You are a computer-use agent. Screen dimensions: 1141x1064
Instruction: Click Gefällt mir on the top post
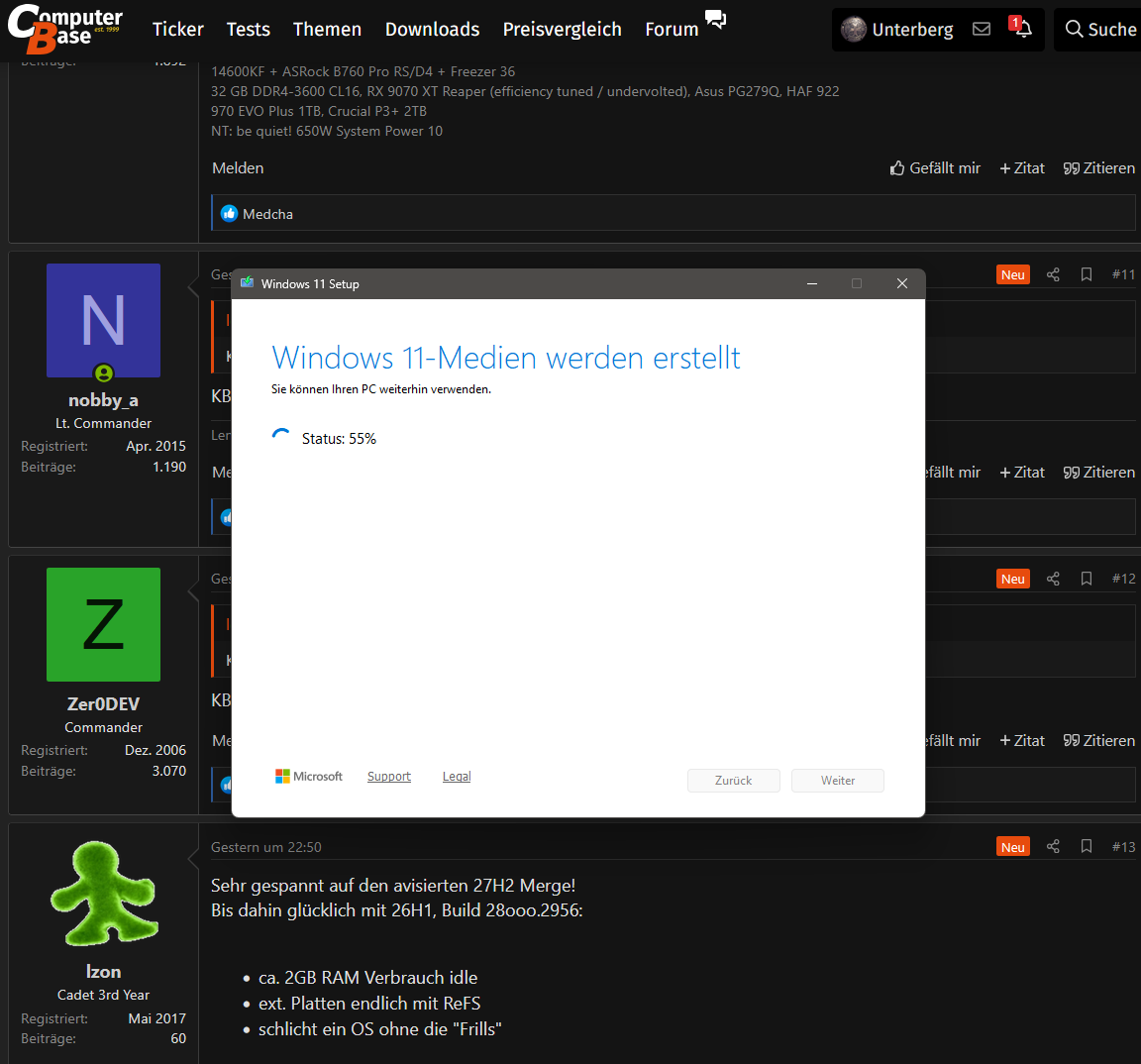click(x=935, y=168)
